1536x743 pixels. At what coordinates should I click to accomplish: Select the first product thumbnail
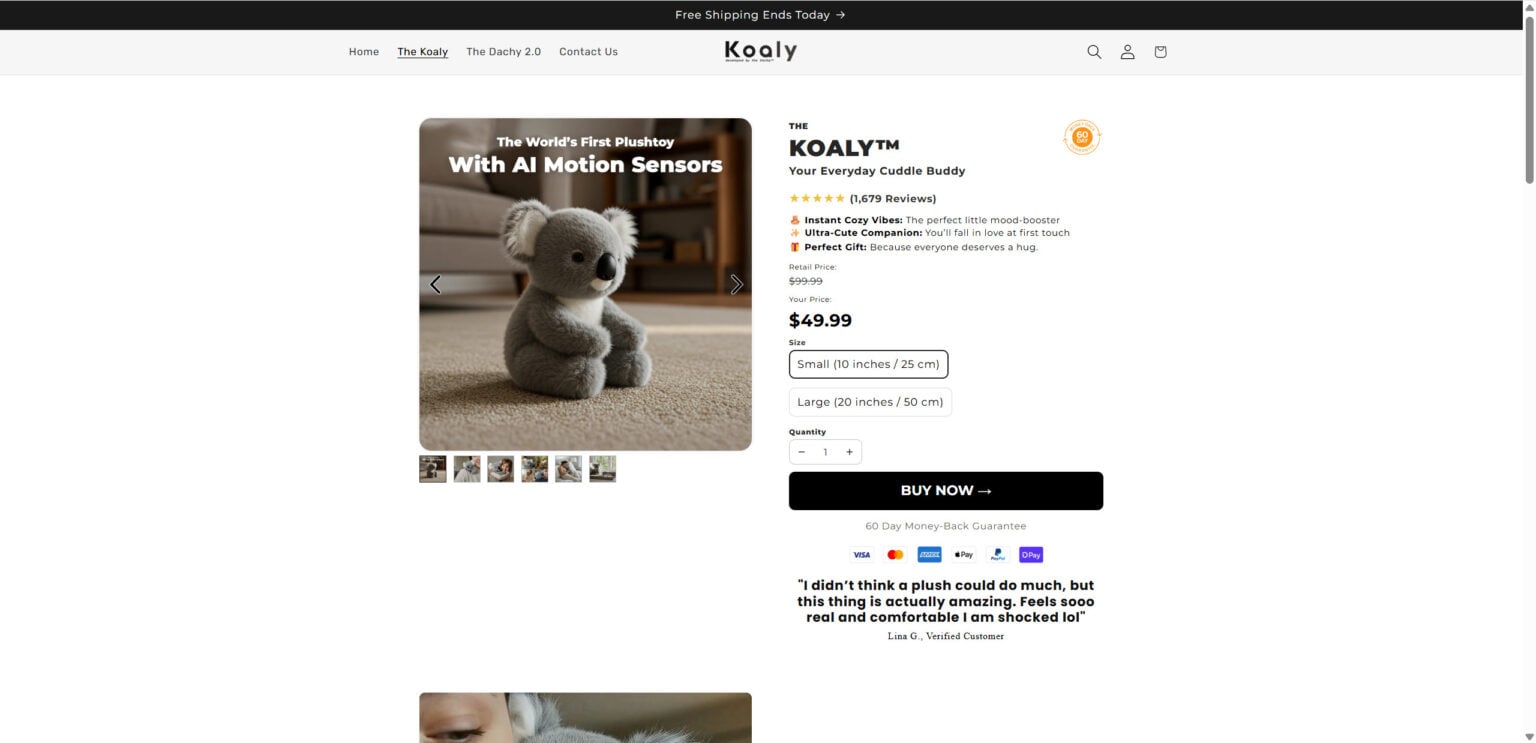[433, 469]
